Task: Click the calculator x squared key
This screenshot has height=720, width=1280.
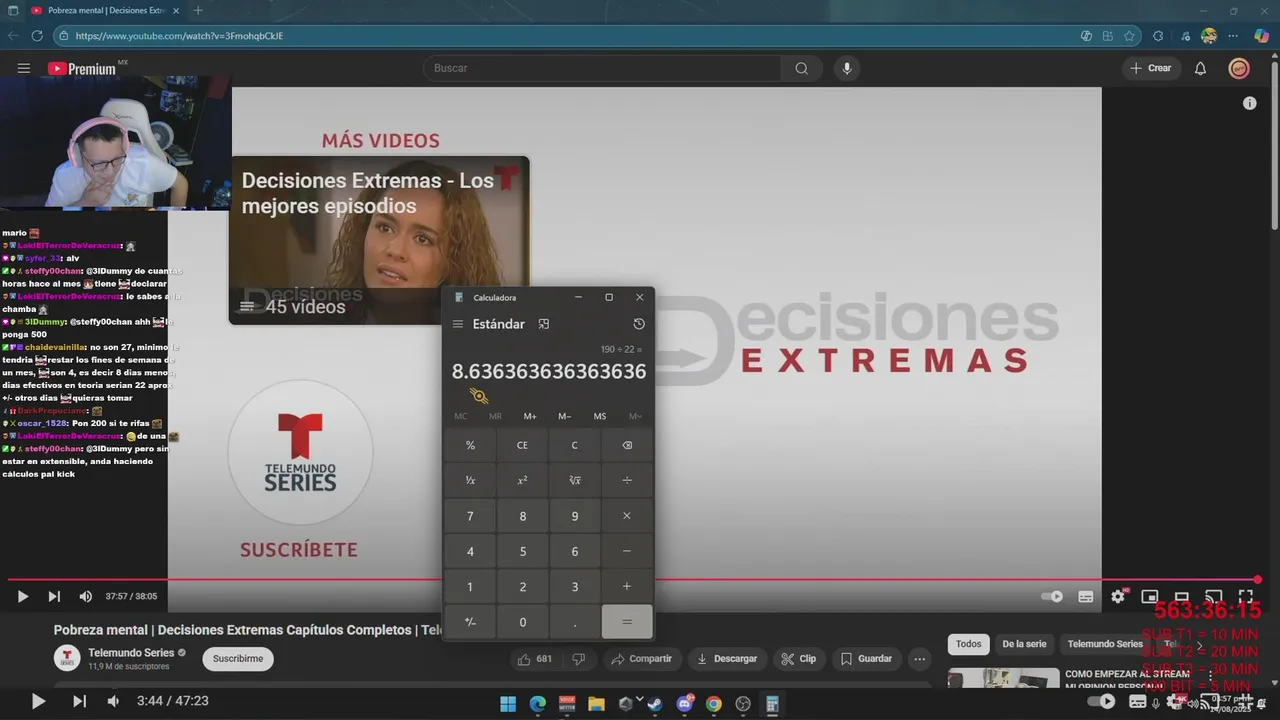Action: coord(522,481)
